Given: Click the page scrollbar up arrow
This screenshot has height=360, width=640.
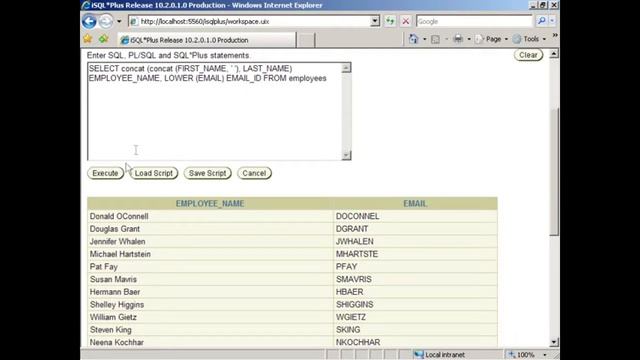Looking at the screenshot, I should (554, 54).
